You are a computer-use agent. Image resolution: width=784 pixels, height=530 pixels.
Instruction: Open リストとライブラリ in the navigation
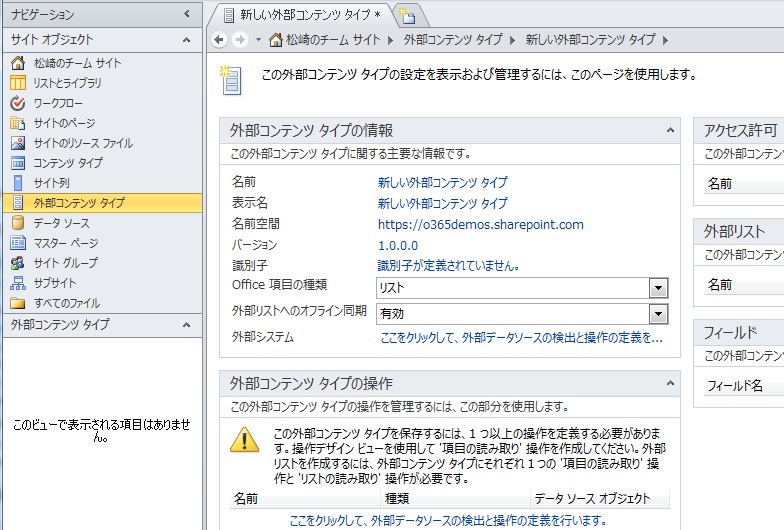67,83
